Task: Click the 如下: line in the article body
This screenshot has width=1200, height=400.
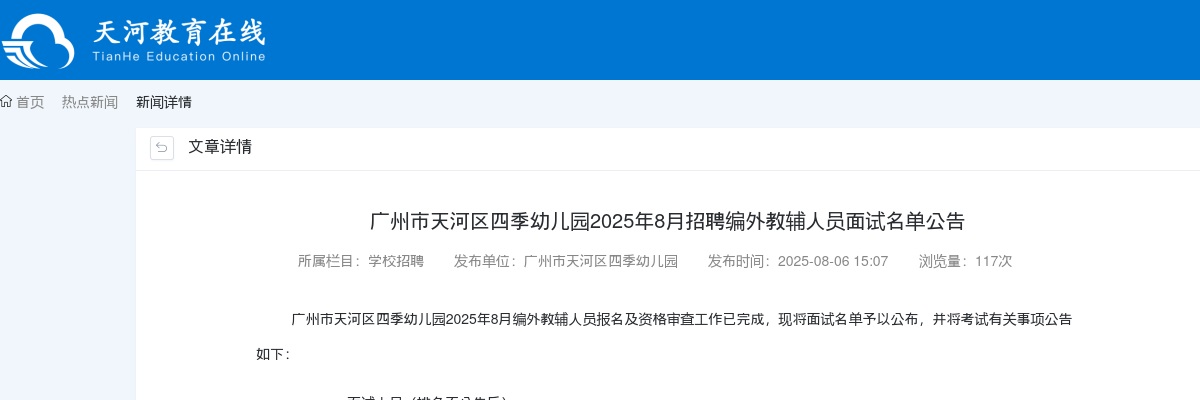Action: [273, 354]
